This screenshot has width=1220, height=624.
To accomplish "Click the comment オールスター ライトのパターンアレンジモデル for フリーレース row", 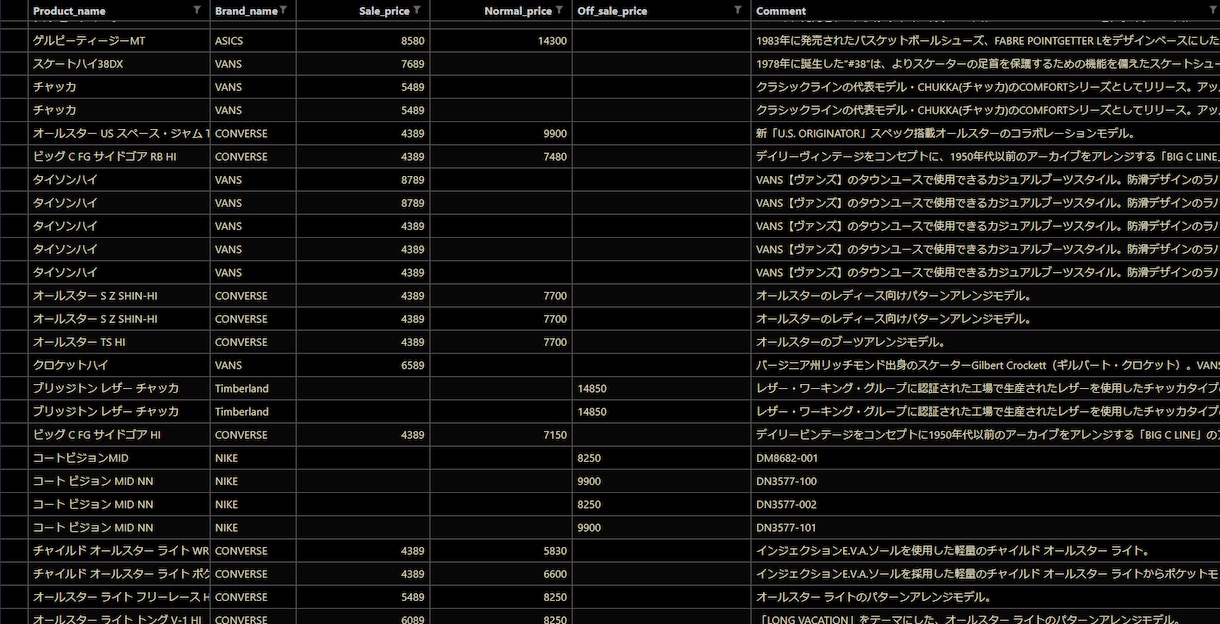I will 985,597.
